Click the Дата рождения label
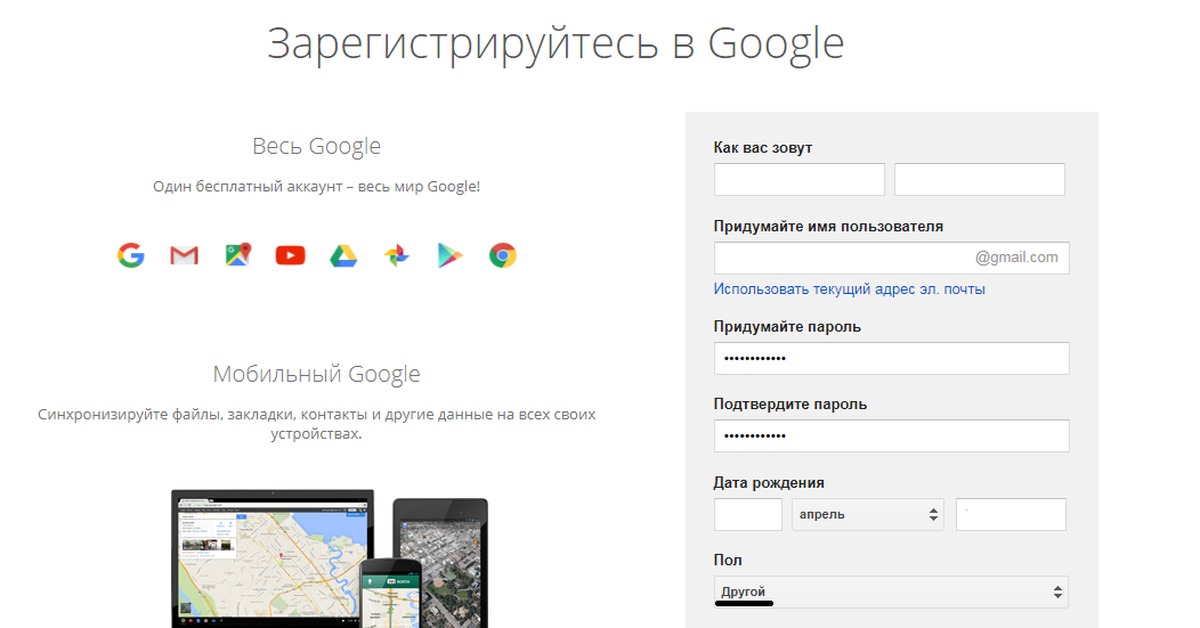The height and width of the screenshot is (628, 1200). (x=769, y=482)
